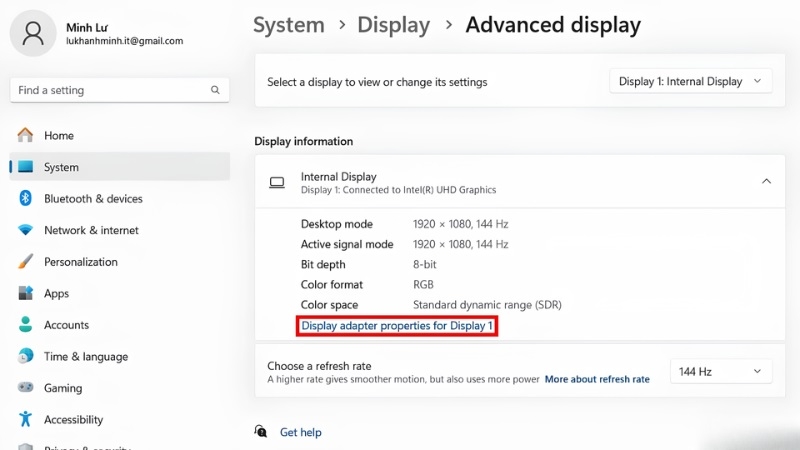Open Gaming settings
This screenshot has height=450, width=800.
[x=119, y=388]
